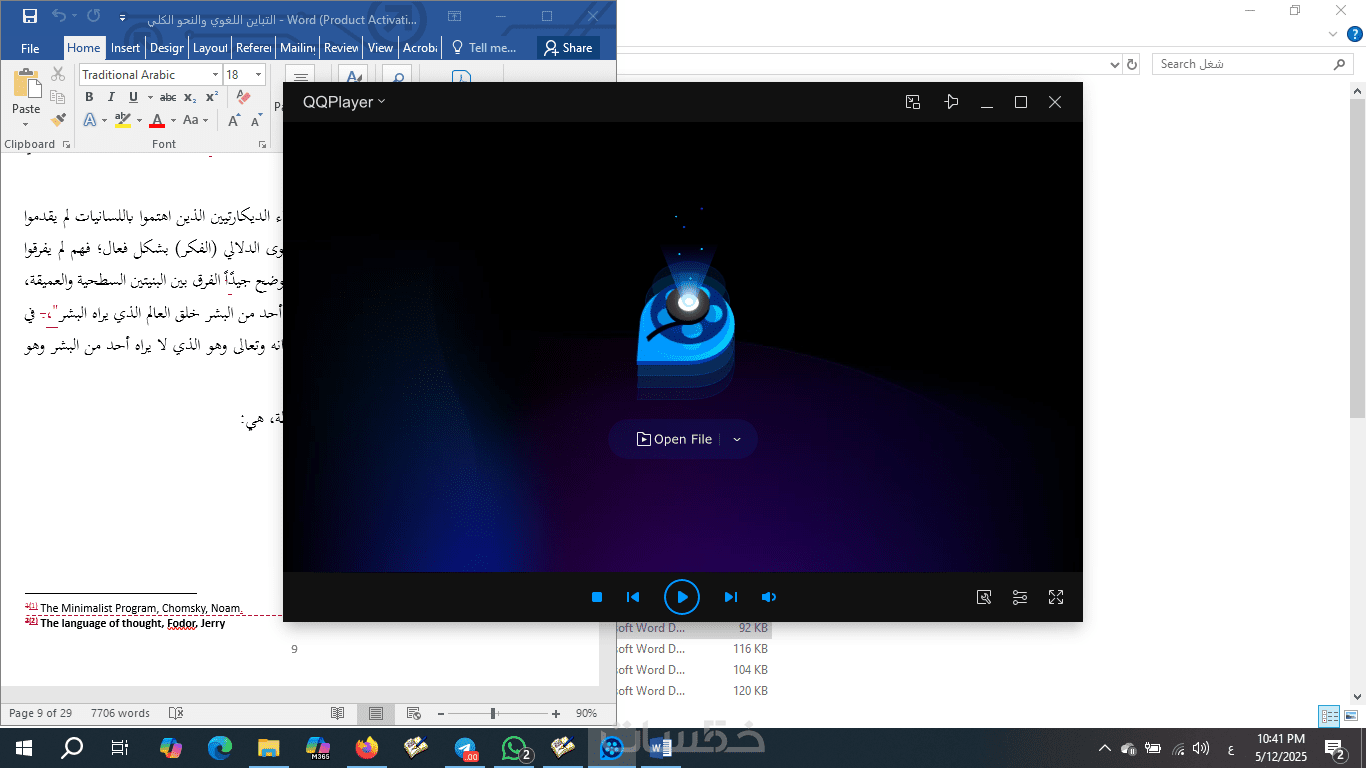Enter fullscreen mode in QQPlayer
1366x768 pixels.
(x=1056, y=597)
